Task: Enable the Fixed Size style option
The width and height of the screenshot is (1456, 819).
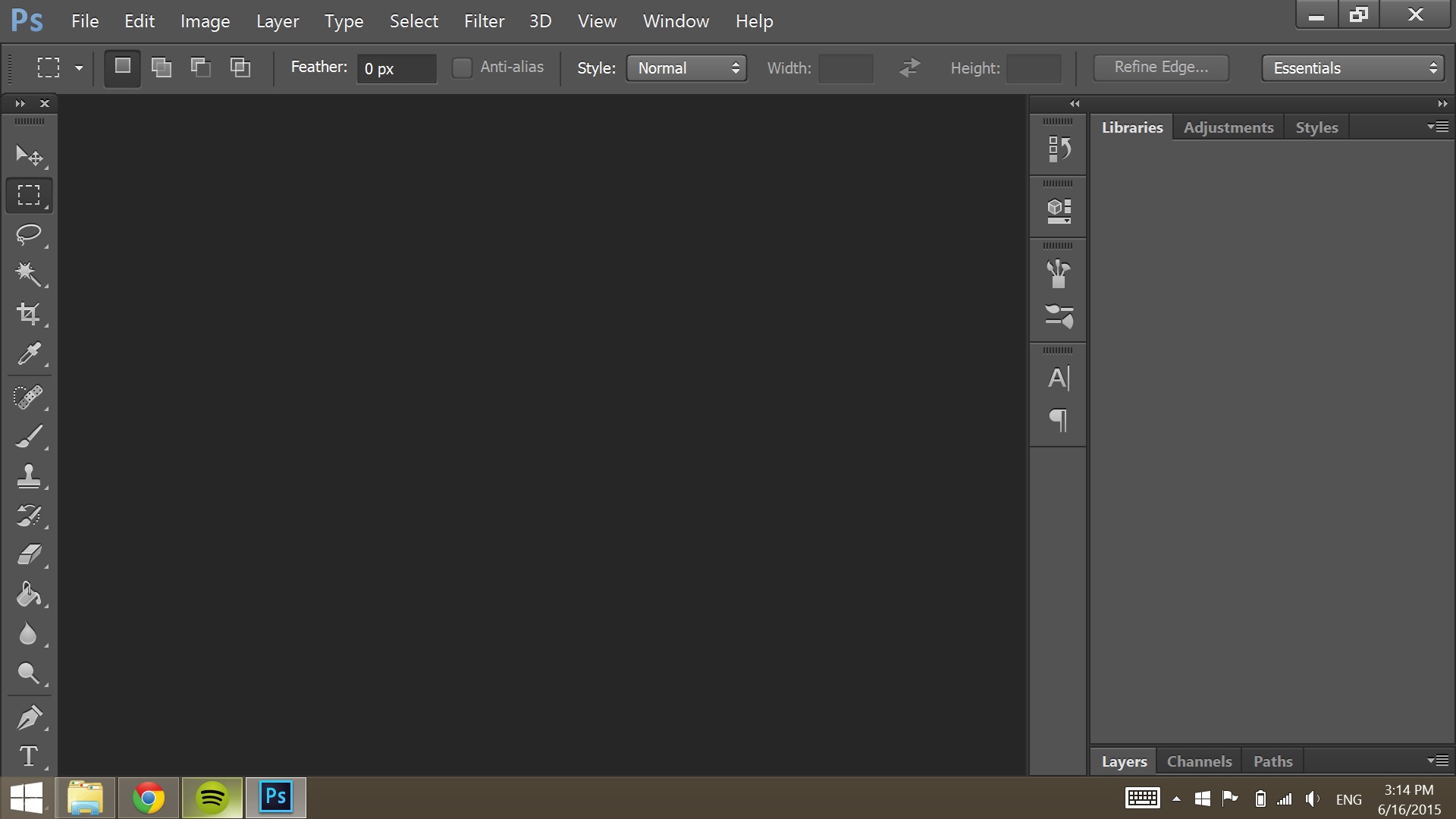Action: coord(686,67)
